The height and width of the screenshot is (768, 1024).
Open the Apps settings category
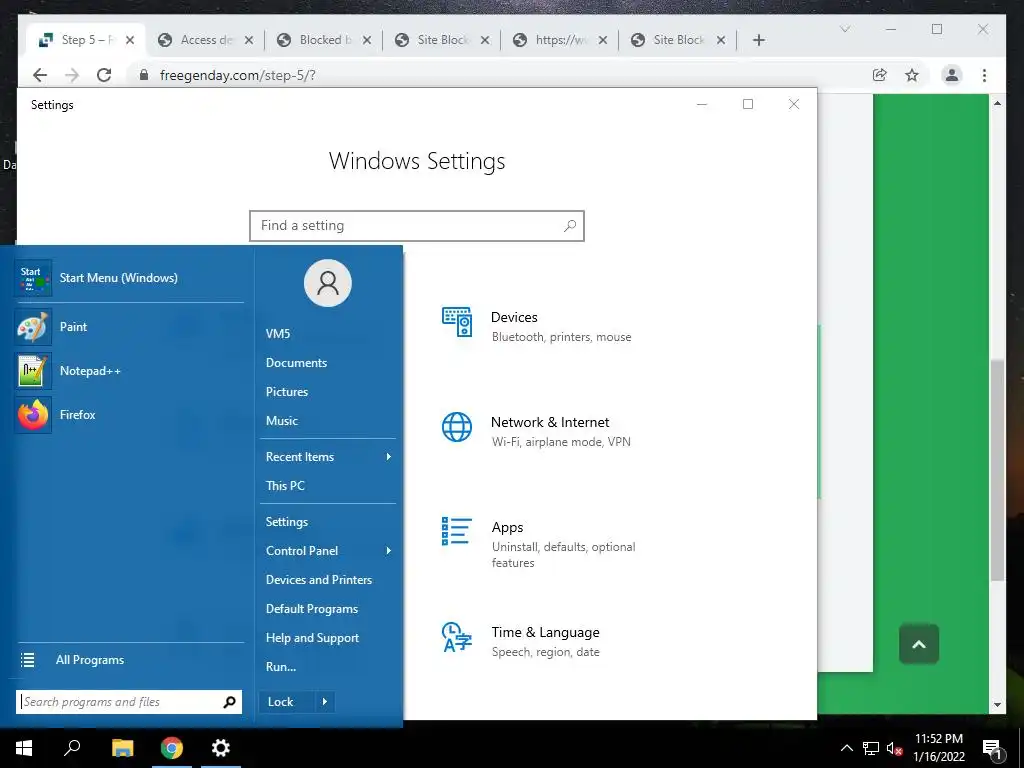pyautogui.click(x=537, y=543)
